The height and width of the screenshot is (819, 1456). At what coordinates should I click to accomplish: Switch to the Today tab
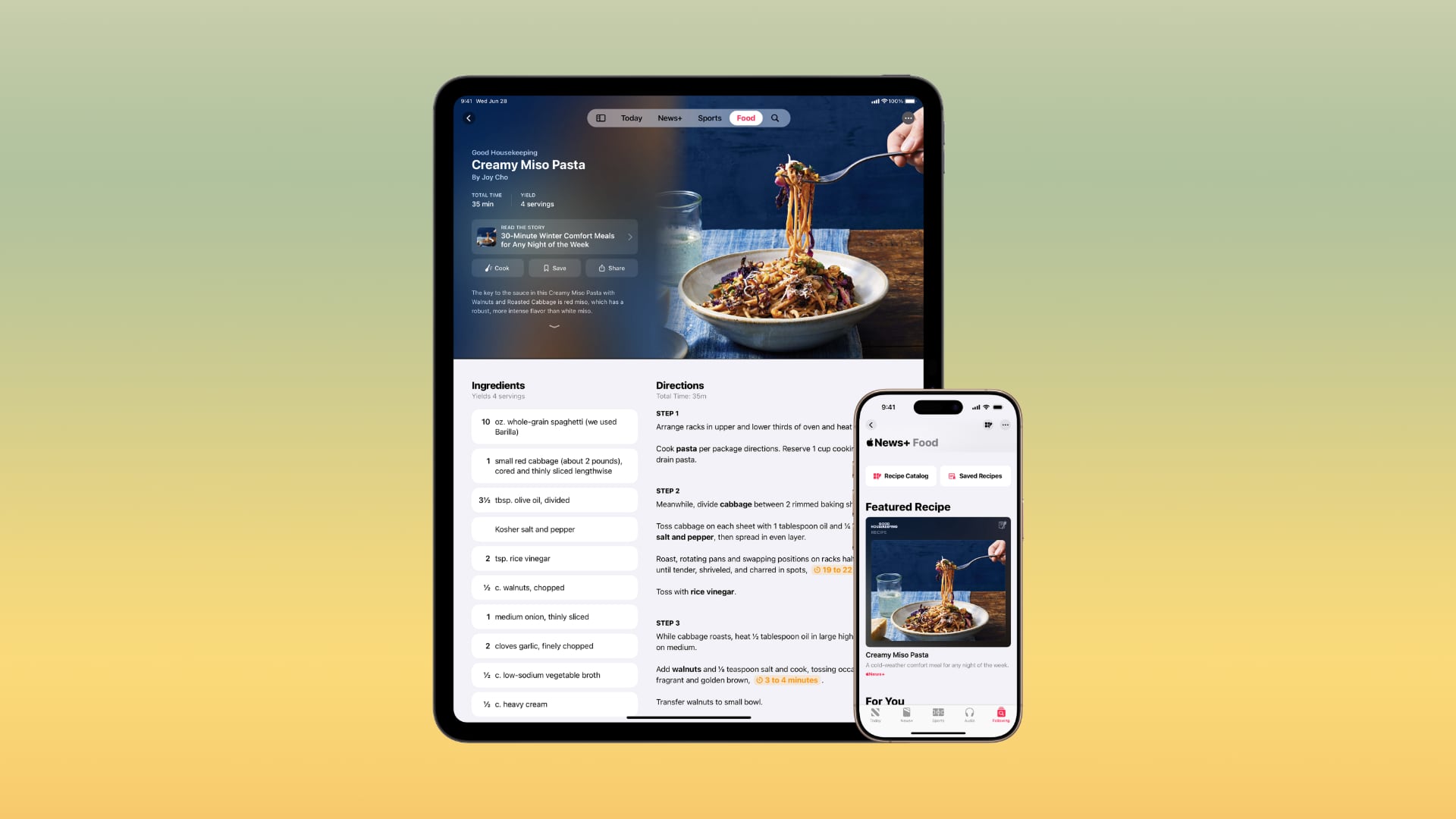[631, 118]
